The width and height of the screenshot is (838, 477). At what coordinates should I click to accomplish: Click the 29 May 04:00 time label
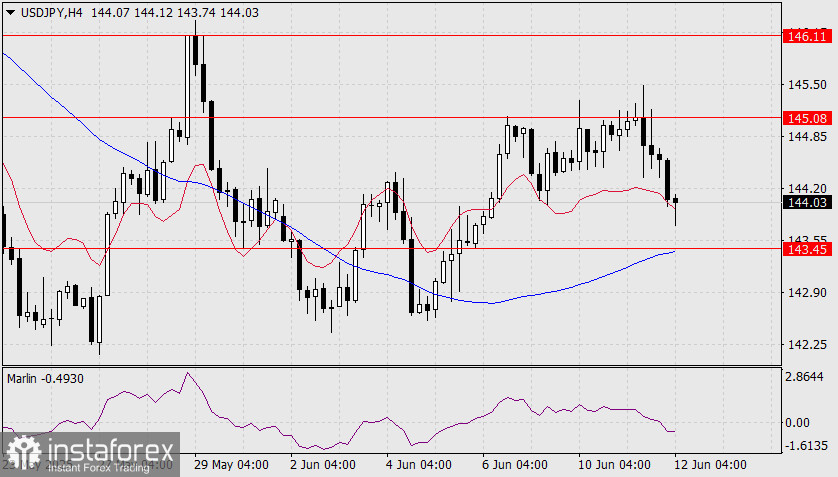click(x=231, y=465)
